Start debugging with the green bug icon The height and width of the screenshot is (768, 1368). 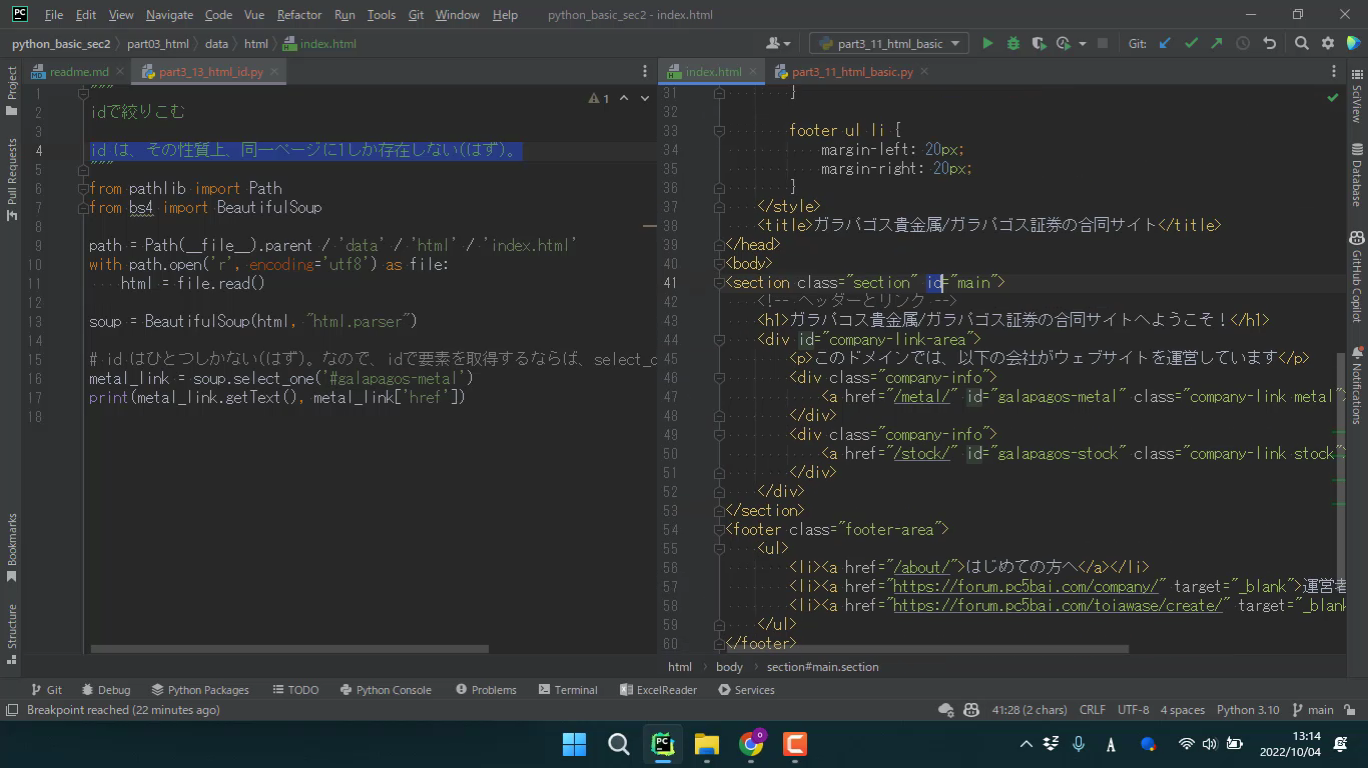click(x=1013, y=43)
